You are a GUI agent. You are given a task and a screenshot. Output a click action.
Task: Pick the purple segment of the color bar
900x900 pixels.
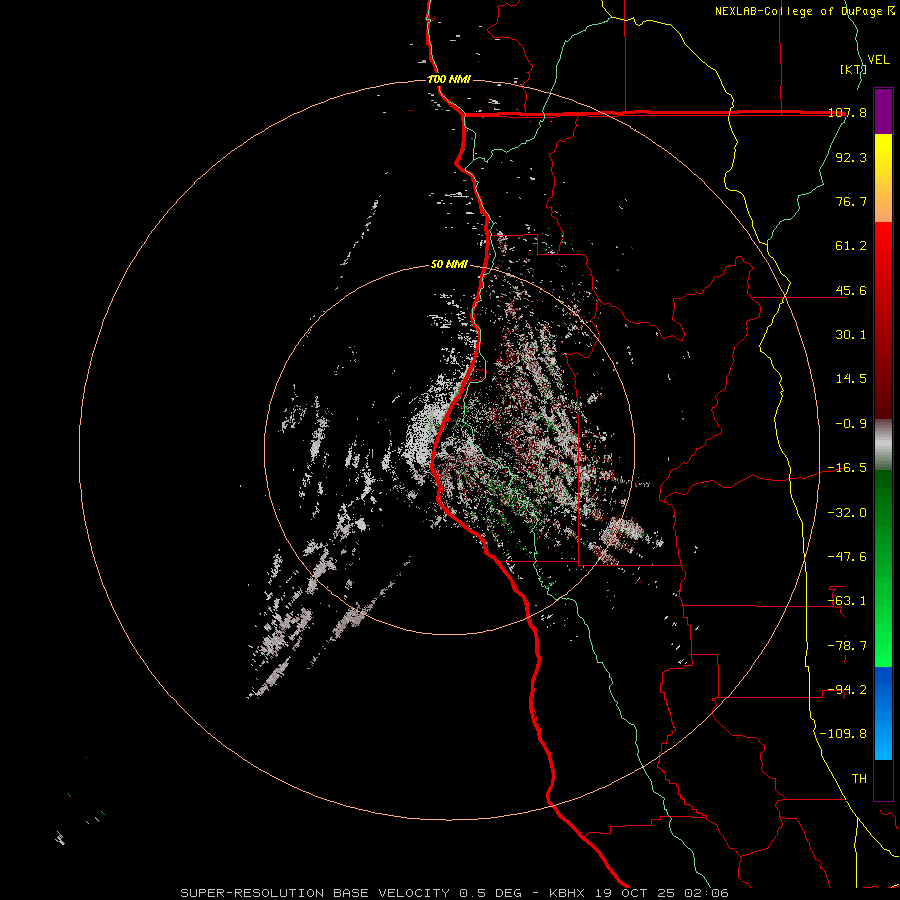(x=883, y=111)
